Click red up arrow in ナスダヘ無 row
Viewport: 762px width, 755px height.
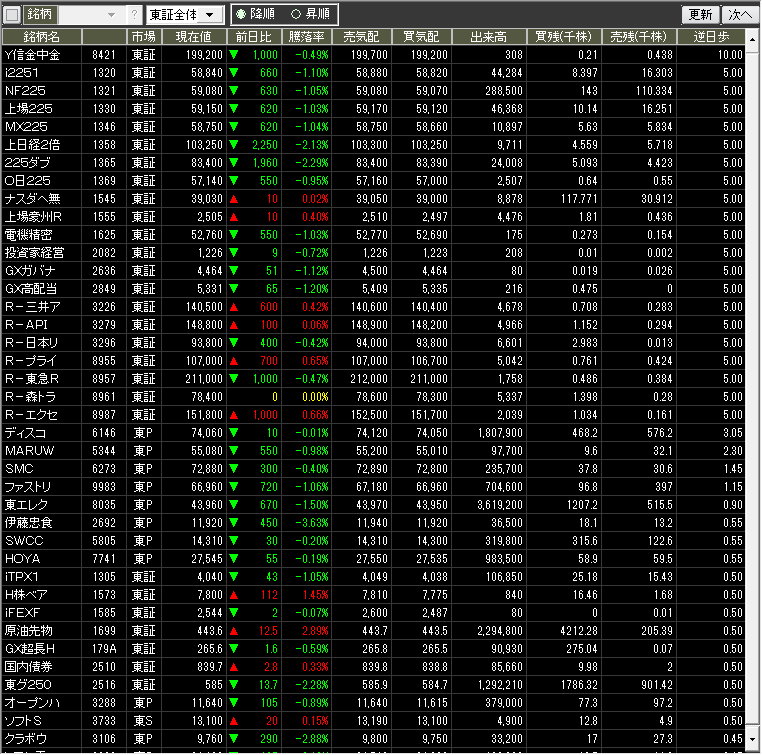(x=234, y=198)
